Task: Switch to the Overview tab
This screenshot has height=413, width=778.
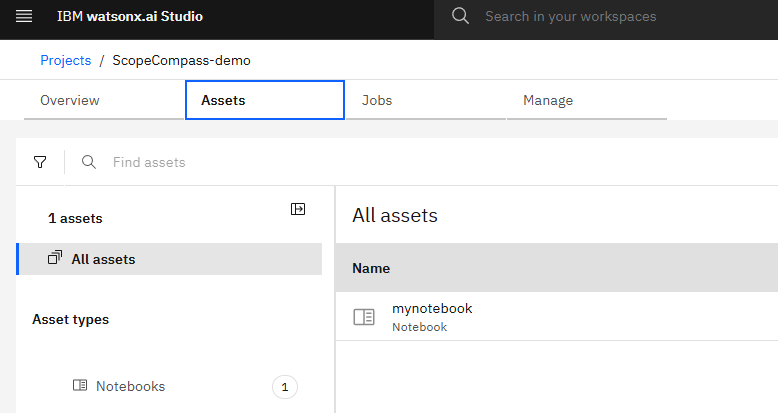Action: click(70, 100)
